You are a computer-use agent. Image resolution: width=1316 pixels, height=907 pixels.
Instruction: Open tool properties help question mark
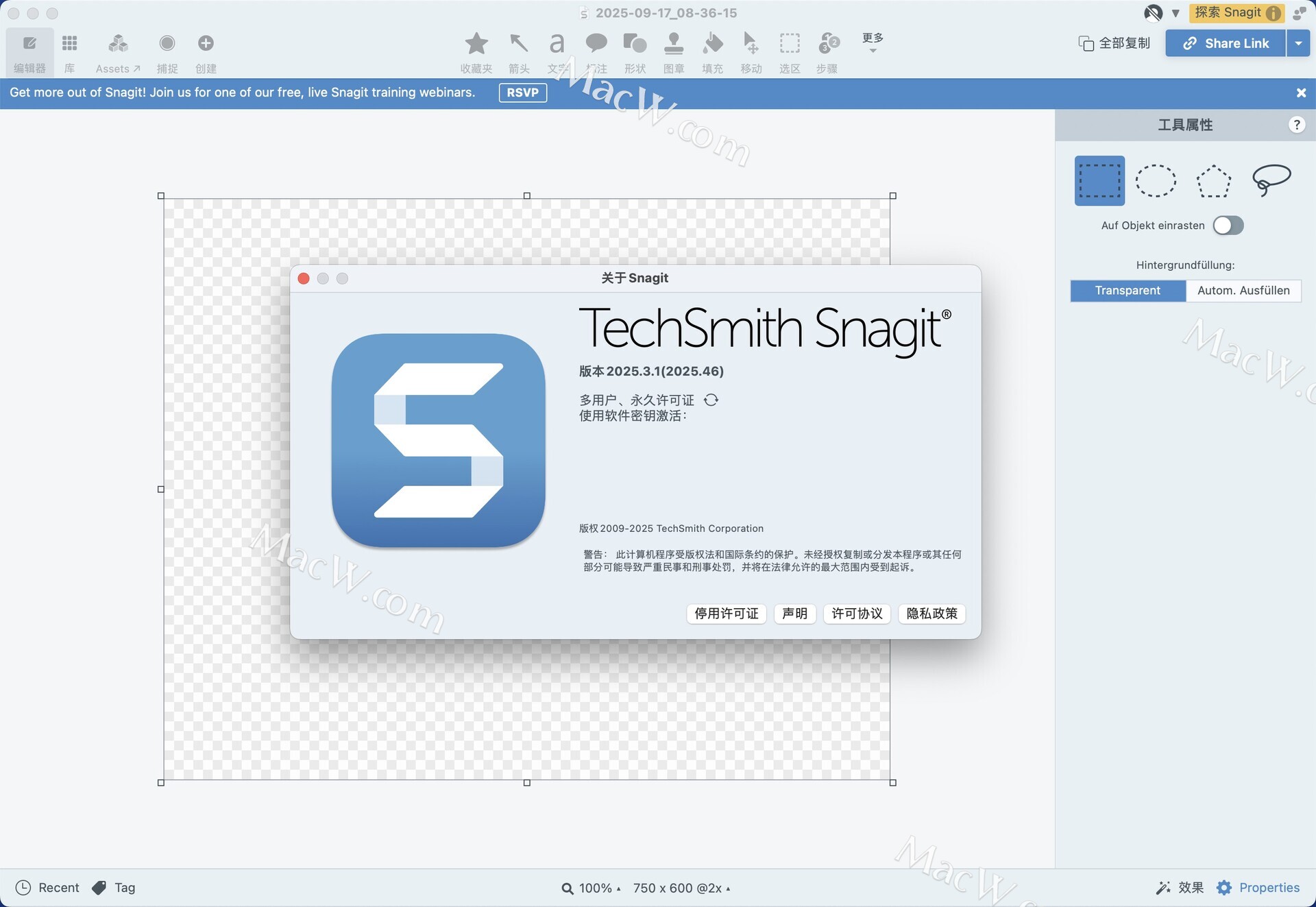1296,125
